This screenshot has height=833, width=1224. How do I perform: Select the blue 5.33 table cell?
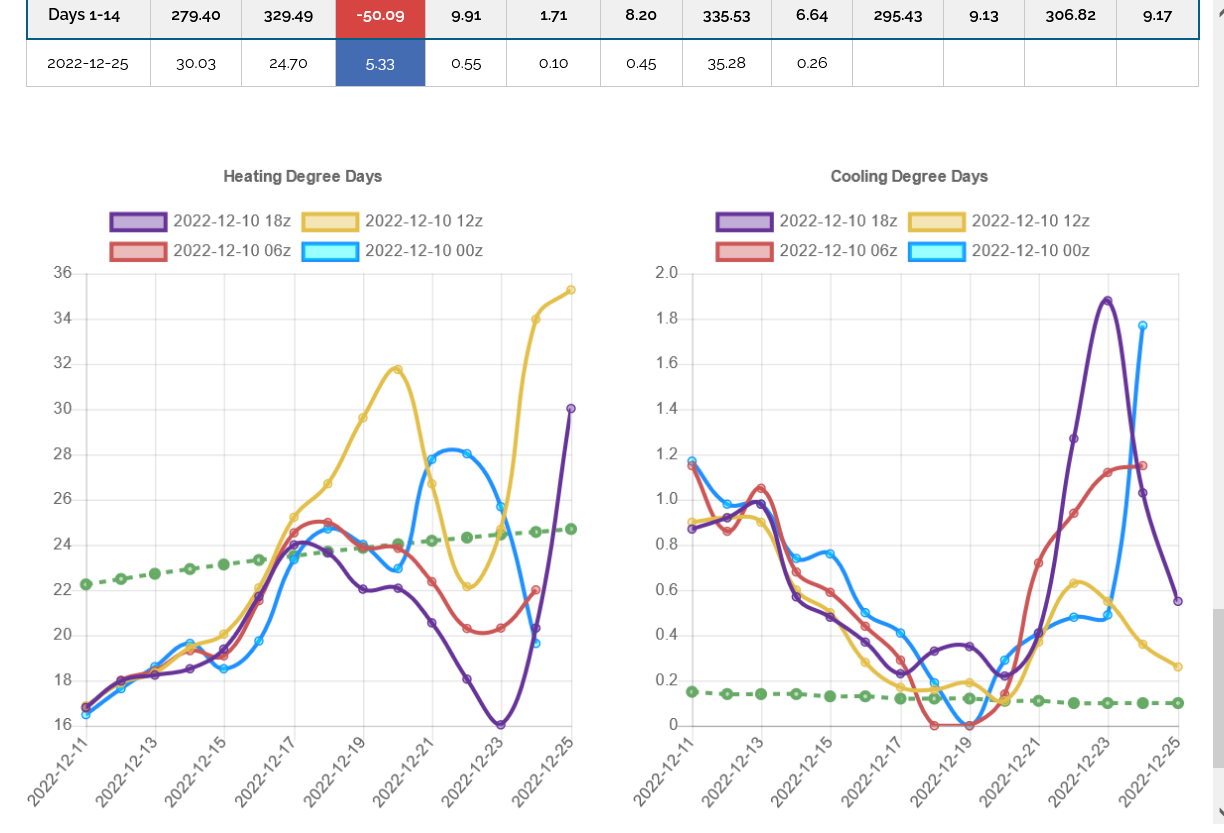pyautogui.click(x=380, y=63)
